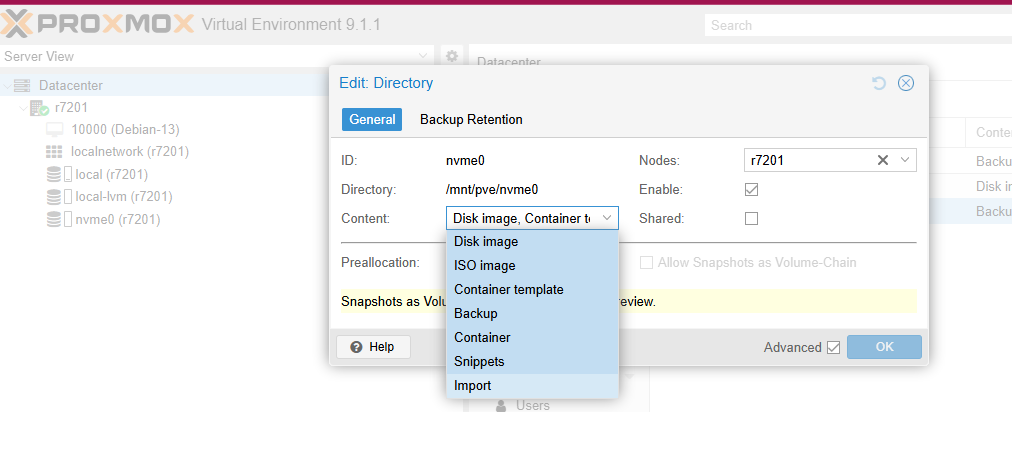
Task: Toggle the Enable checkbox
Action: pos(752,189)
